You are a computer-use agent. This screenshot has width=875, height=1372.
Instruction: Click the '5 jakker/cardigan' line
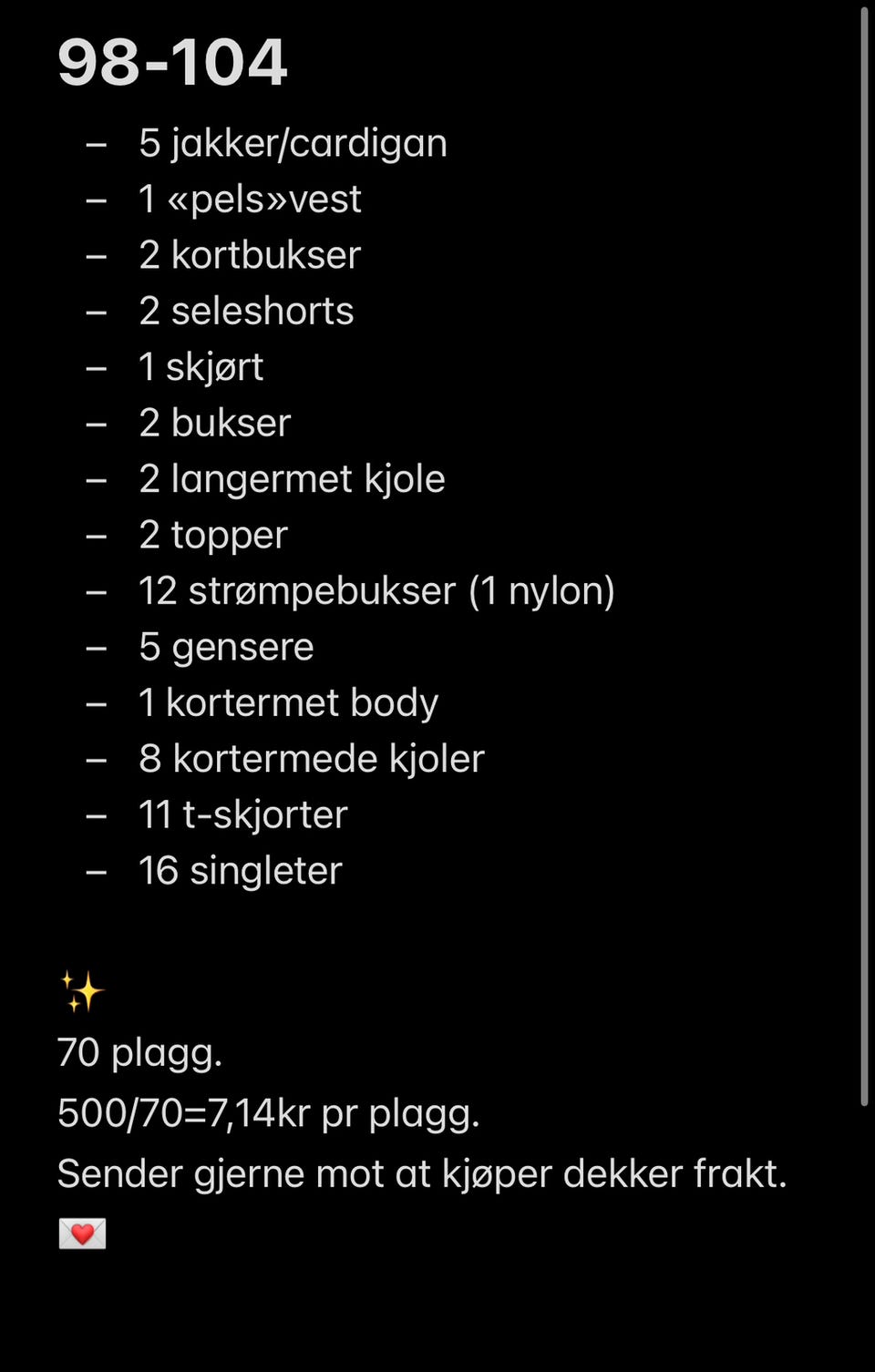[293, 144]
